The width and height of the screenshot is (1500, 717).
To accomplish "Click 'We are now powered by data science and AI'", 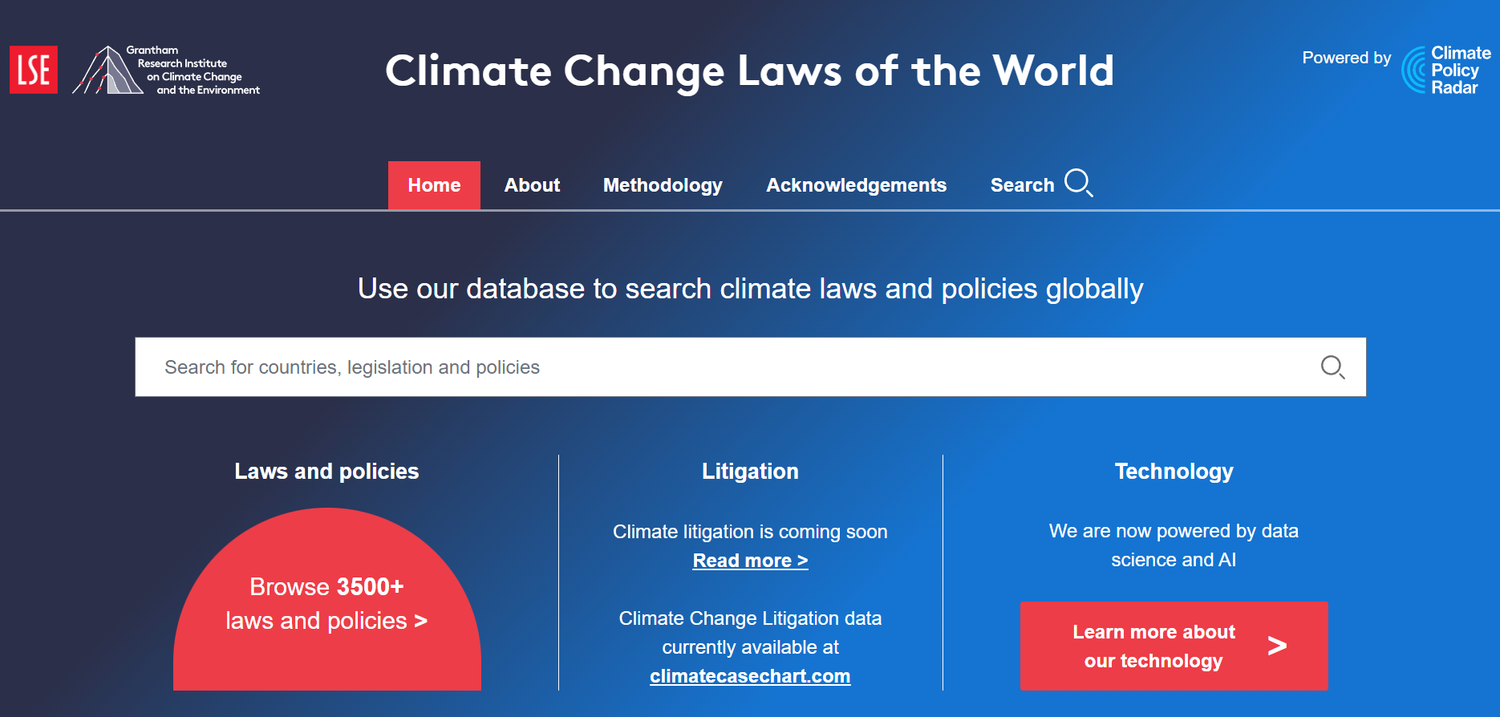I will [1174, 545].
